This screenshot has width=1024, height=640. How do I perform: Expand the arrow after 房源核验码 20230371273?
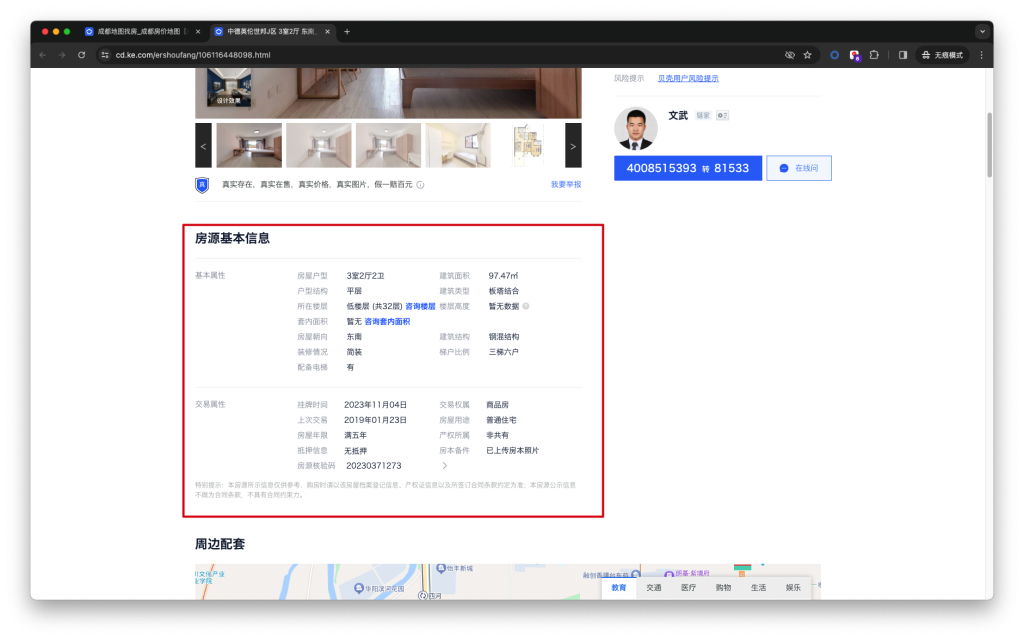(x=445, y=466)
